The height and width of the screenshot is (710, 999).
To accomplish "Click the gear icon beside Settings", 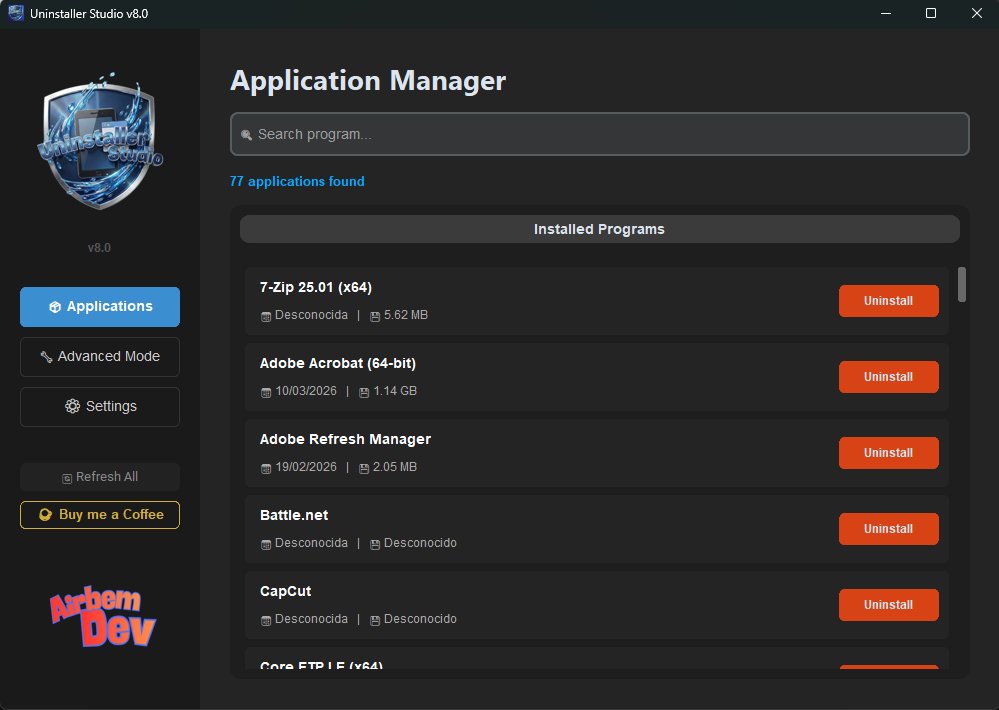I will coord(73,406).
